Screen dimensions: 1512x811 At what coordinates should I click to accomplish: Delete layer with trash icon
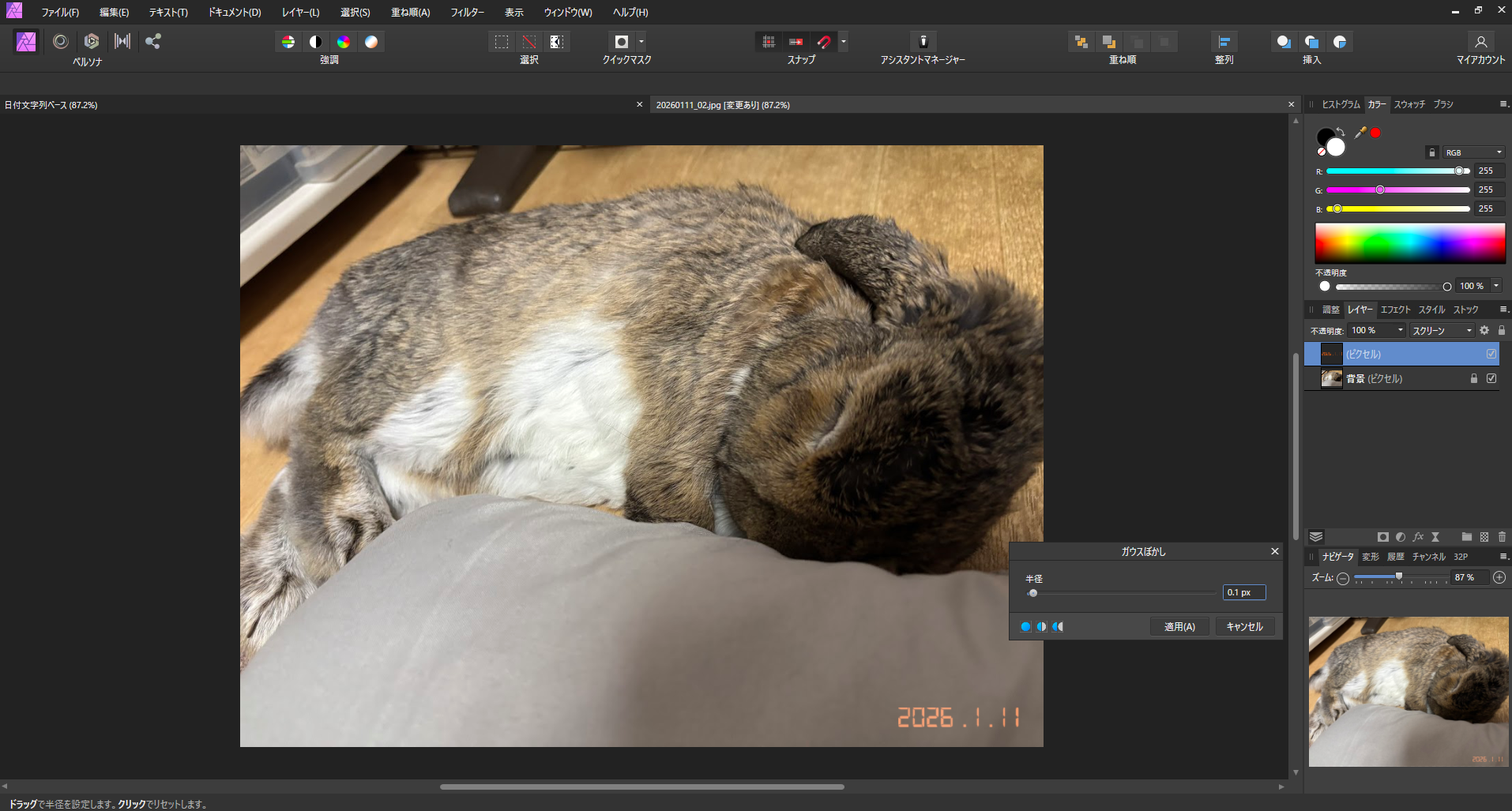[x=1502, y=537]
